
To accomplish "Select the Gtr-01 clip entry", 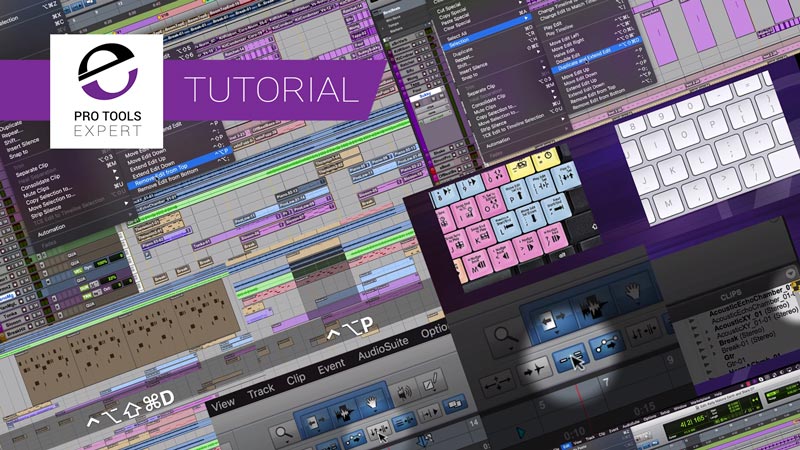I will coord(736,363).
